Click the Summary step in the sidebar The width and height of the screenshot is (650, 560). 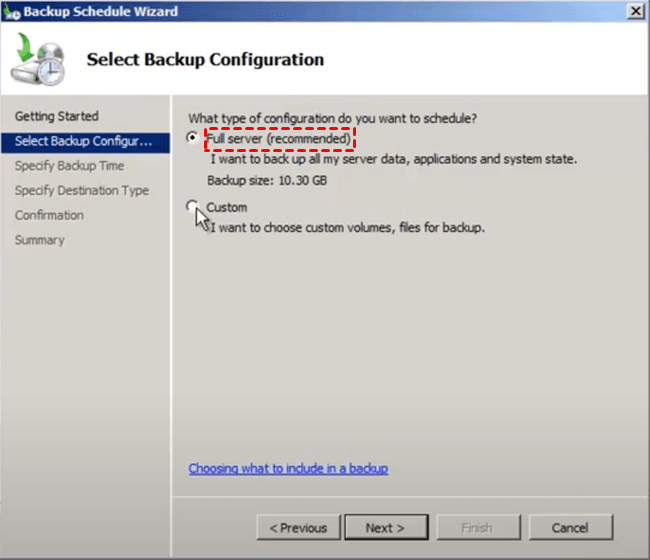39,240
